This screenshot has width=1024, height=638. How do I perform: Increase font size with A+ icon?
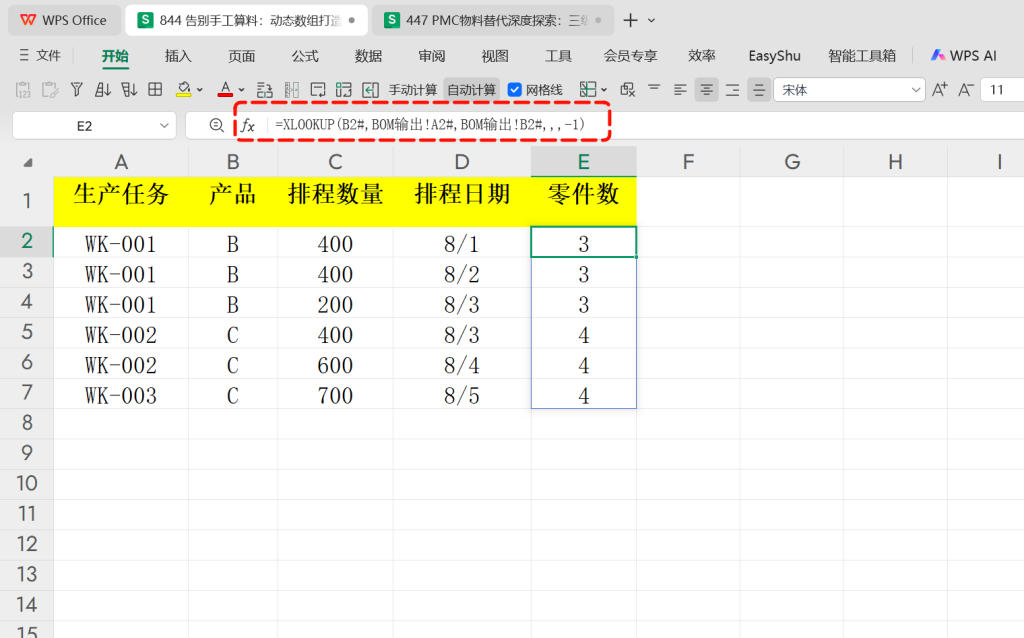pyautogui.click(x=940, y=89)
